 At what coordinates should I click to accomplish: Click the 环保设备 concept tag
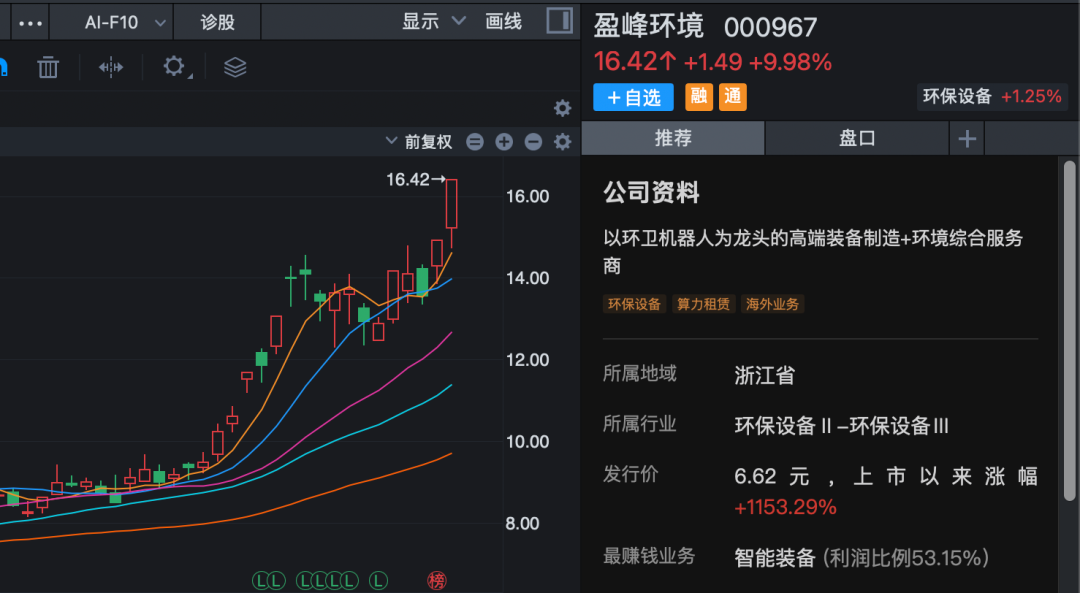click(634, 304)
